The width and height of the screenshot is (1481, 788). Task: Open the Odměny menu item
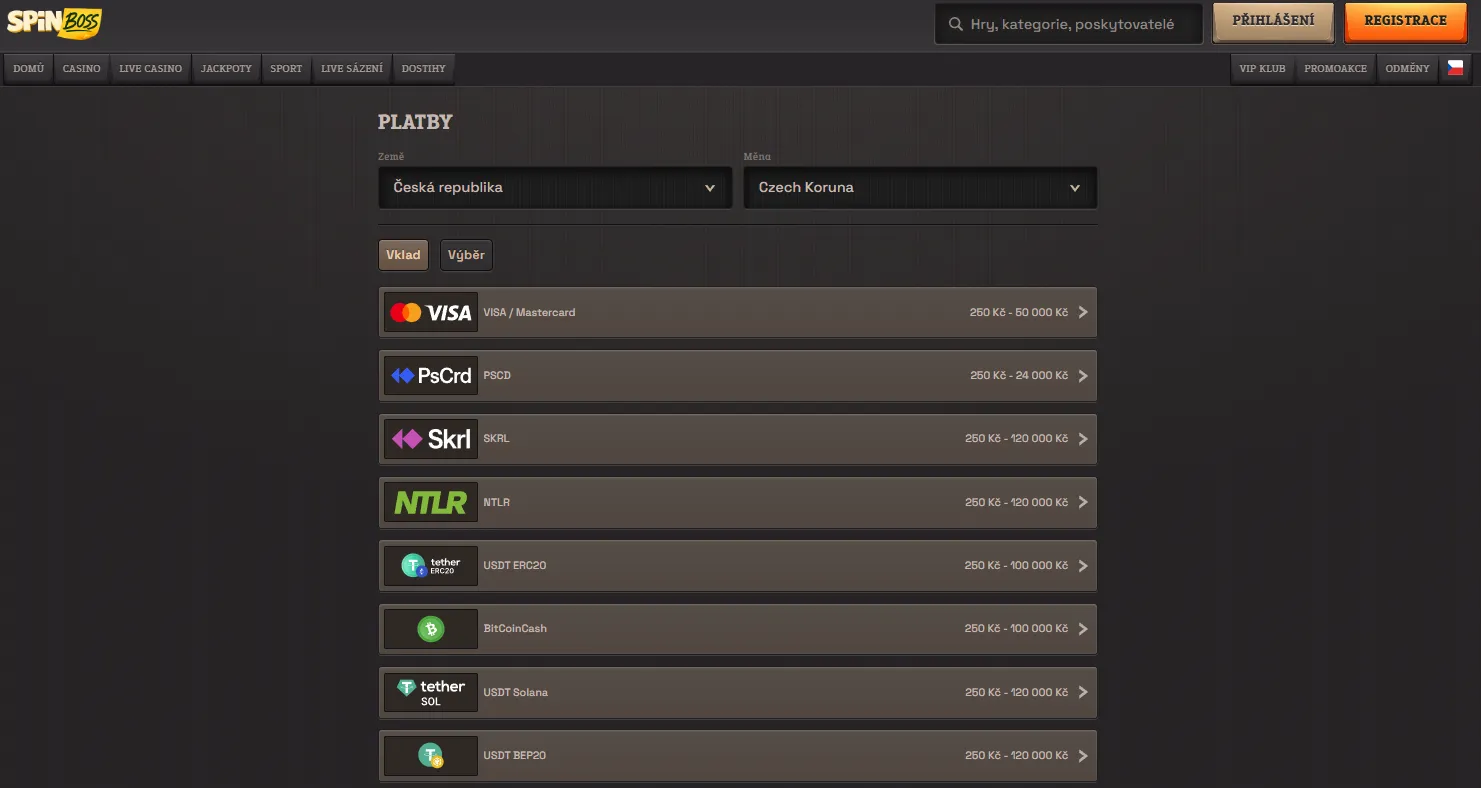[x=1408, y=69]
